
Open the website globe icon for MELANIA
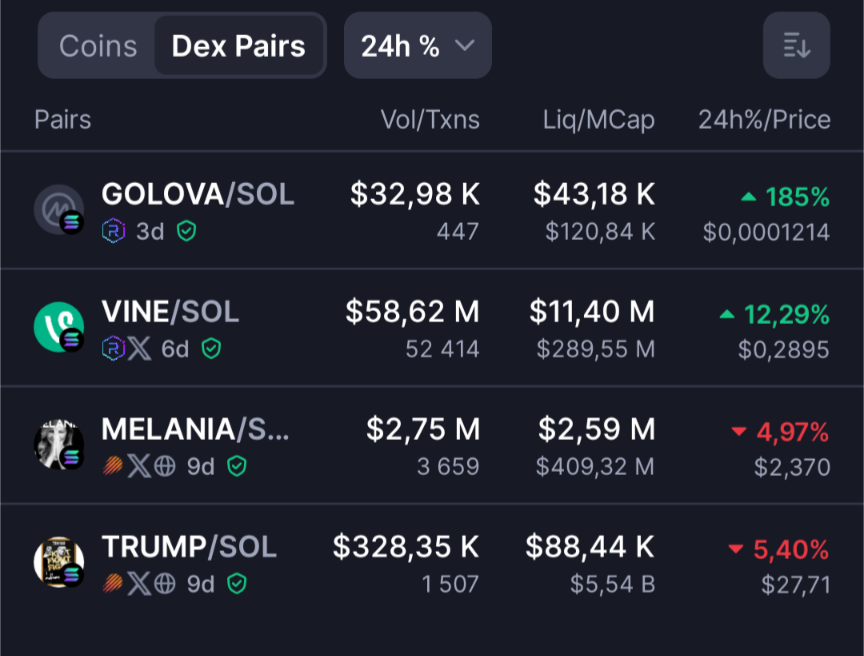point(165,466)
